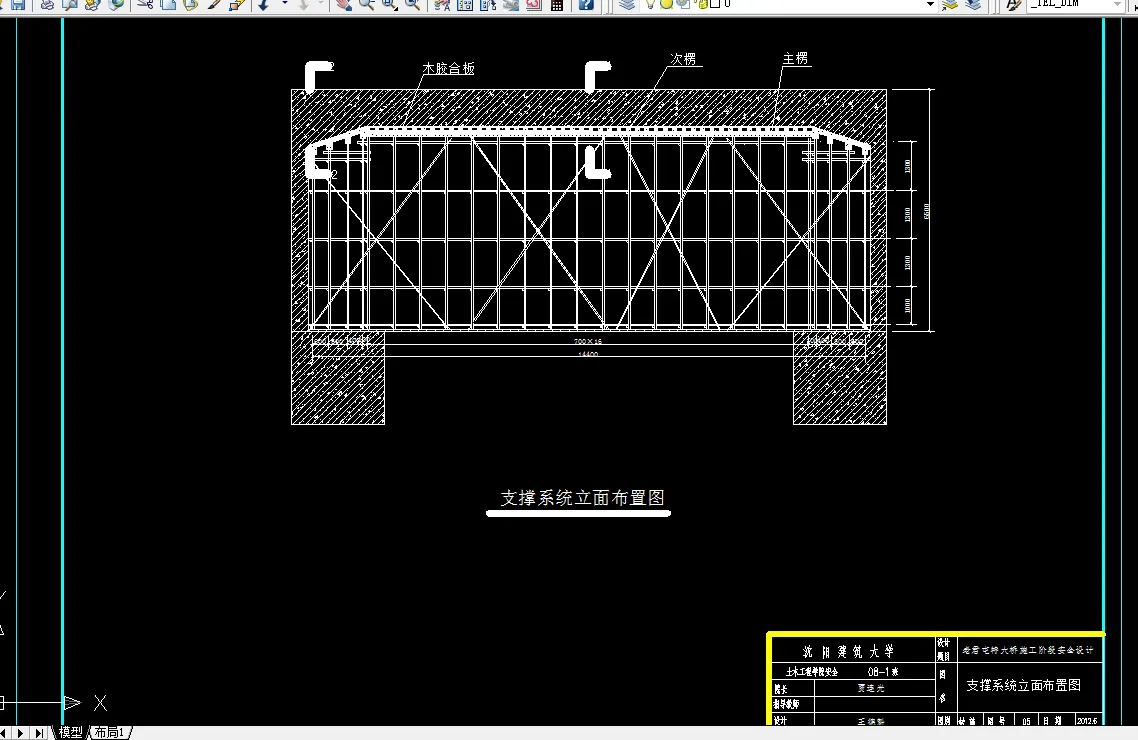Viewport: 1138px width, 740px height.
Task: Click the 主楞 annotation label
Action: click(x=795, y=58)
